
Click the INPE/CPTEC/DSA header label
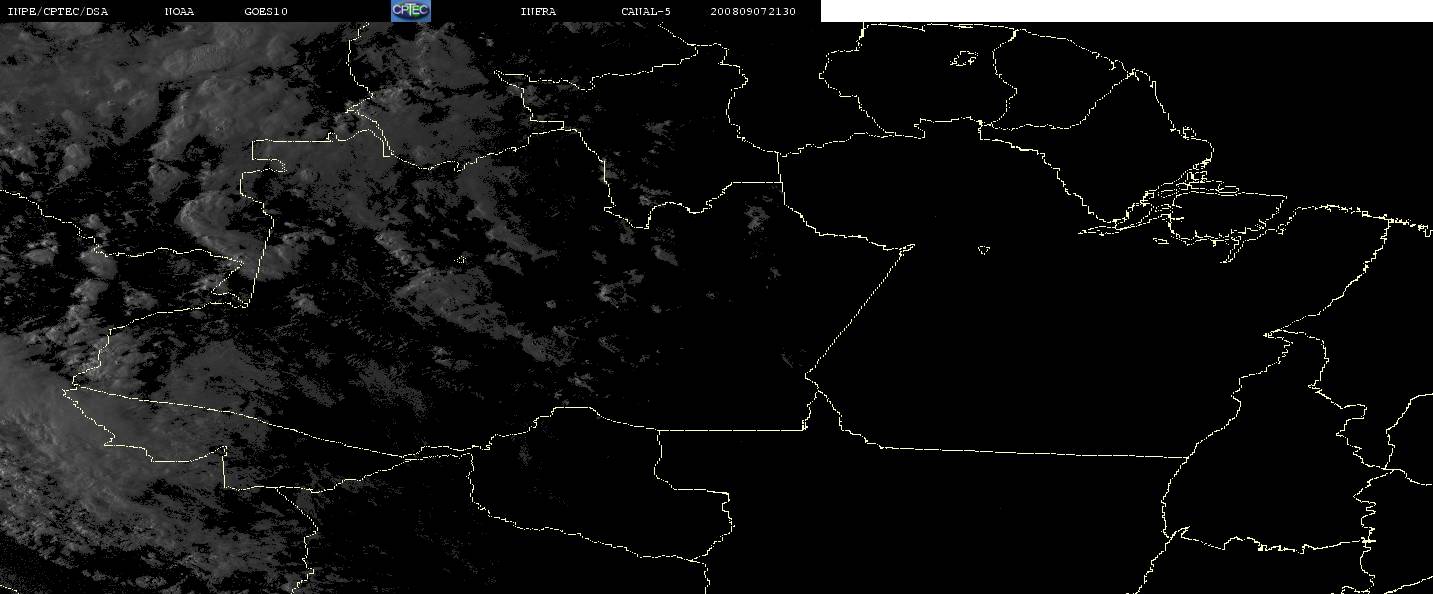coord(57,11)
